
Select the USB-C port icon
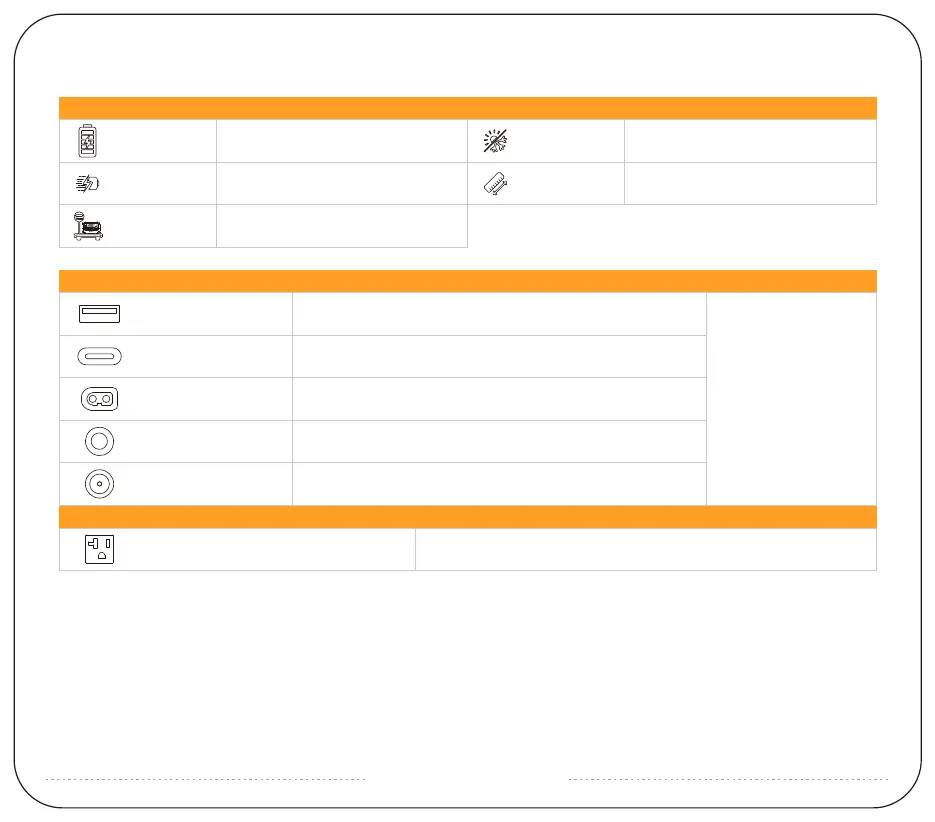click(x=100, y=356)
